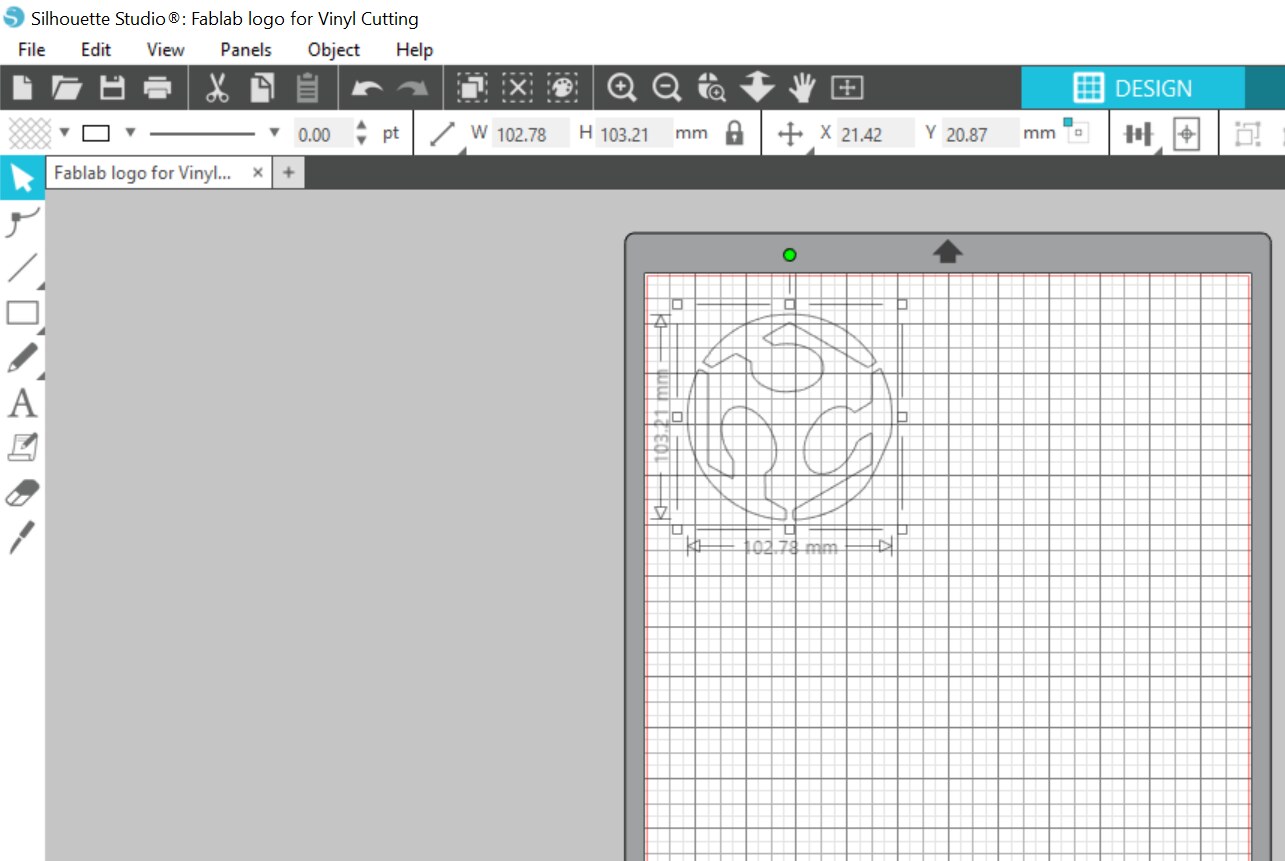Image resolution: width=1285 pixels, height=861 pixels.
Task: Zoom in with the plus magnifier
Action: [x=622, y=88]
